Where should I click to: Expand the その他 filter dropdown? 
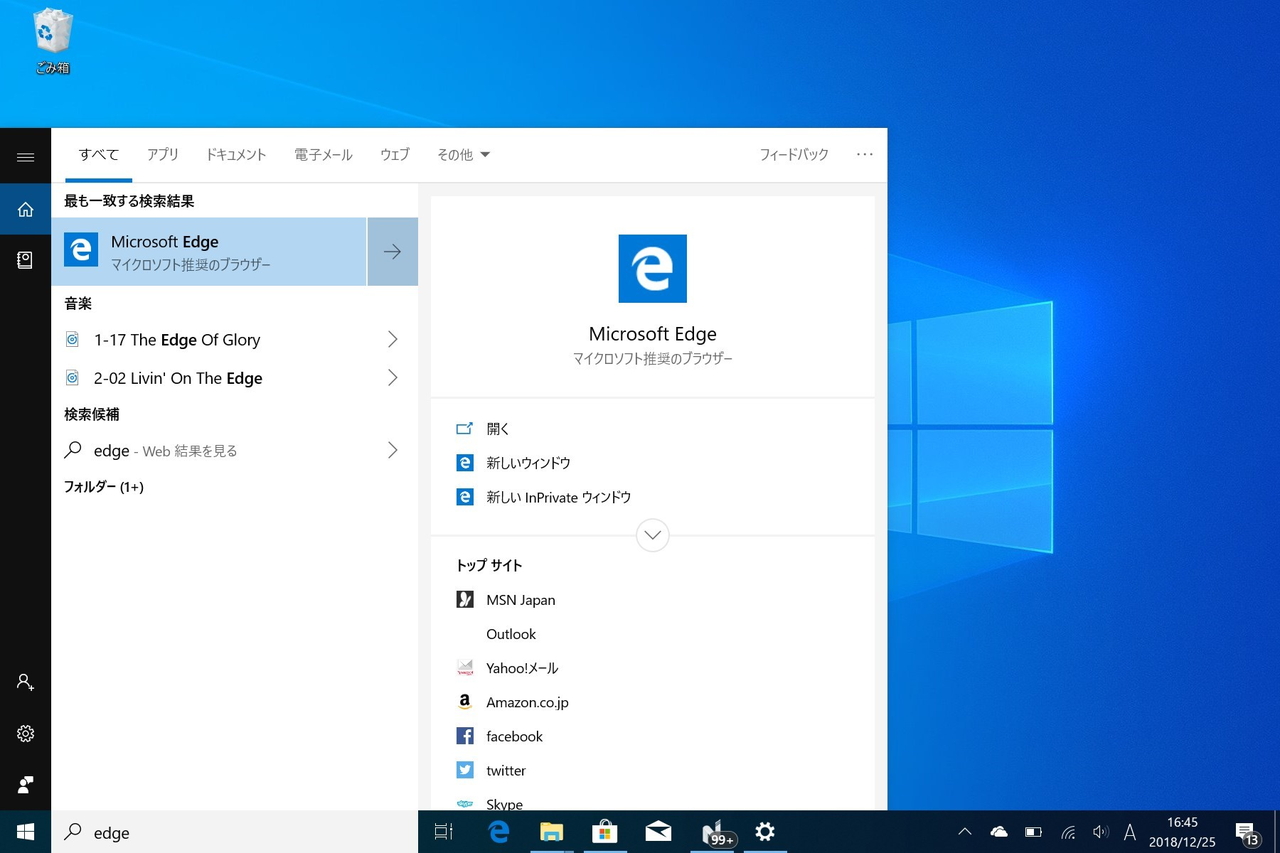(x=463, y=155)
